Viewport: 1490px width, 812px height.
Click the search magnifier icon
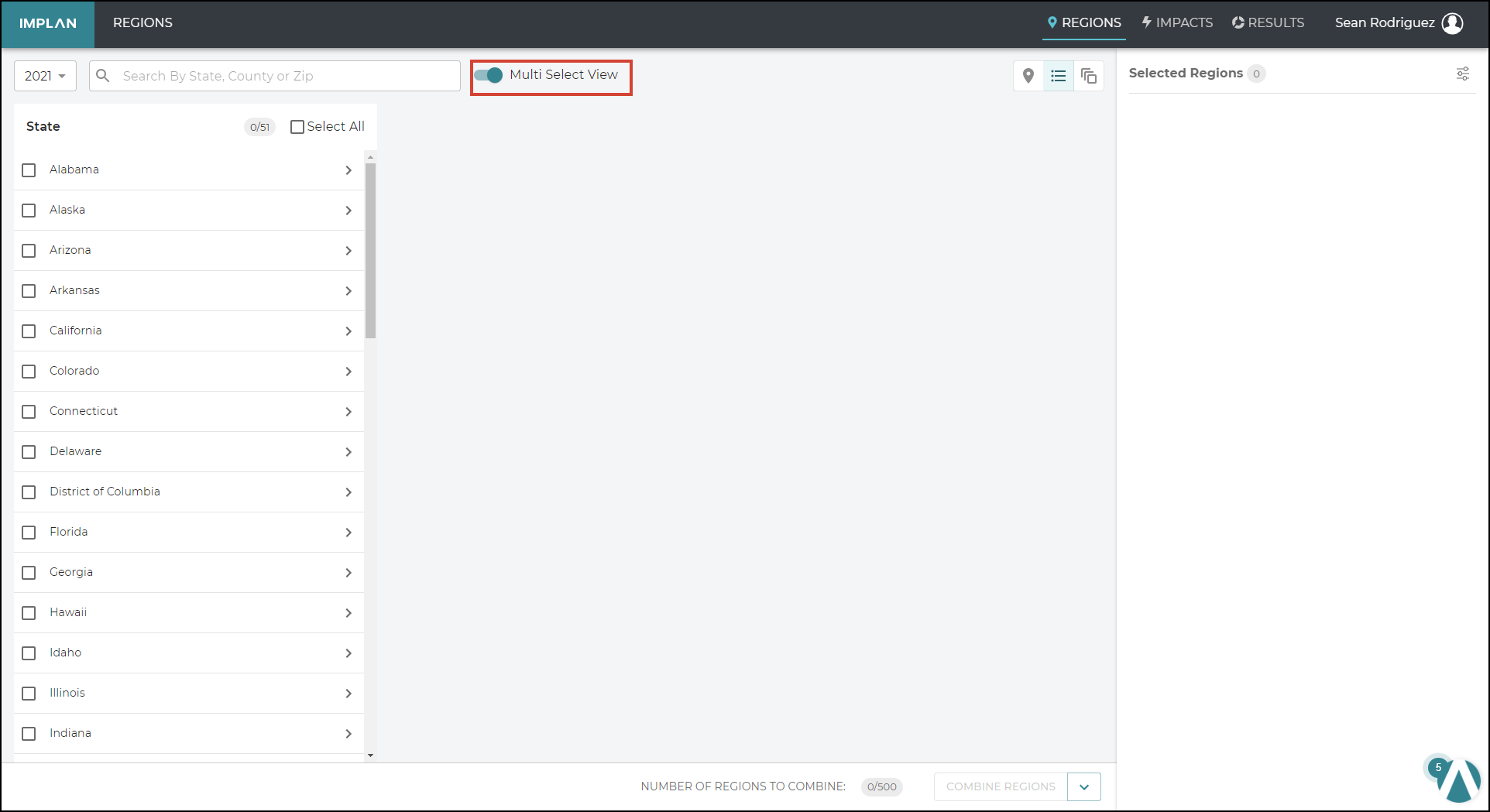click(103, 76)
